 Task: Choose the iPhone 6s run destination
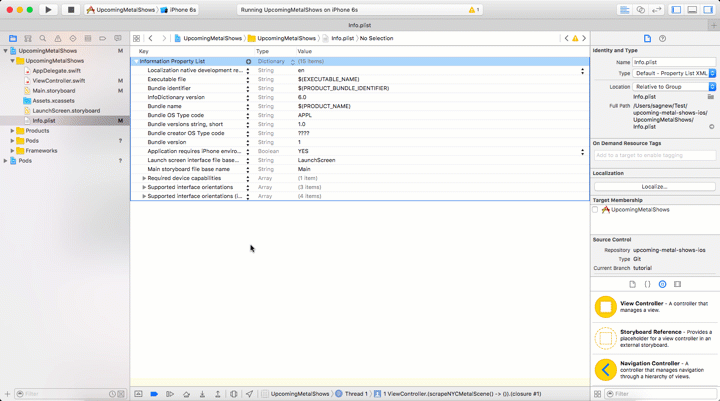click(x=179, y=10)
